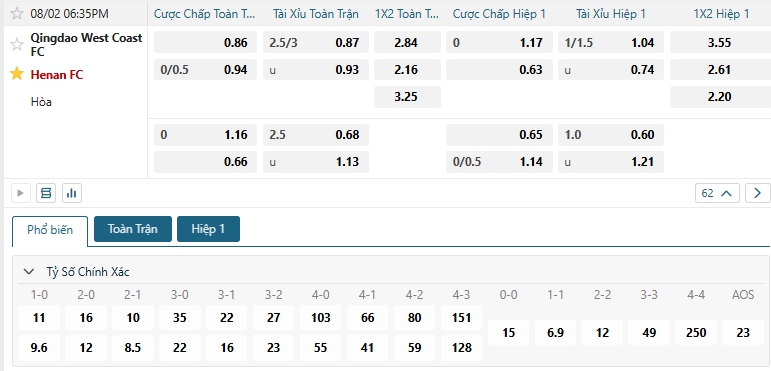Viewport: 771px width, 371px height.
Task: Select 4-4 correct score odds 250
Action: 696,333
